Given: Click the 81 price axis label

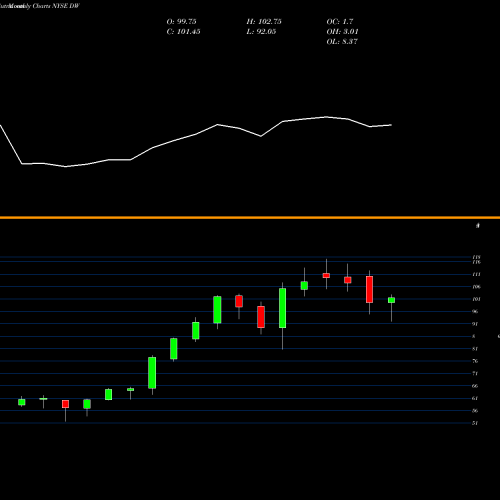Looking at the screenshot, I should coord(475,349).
